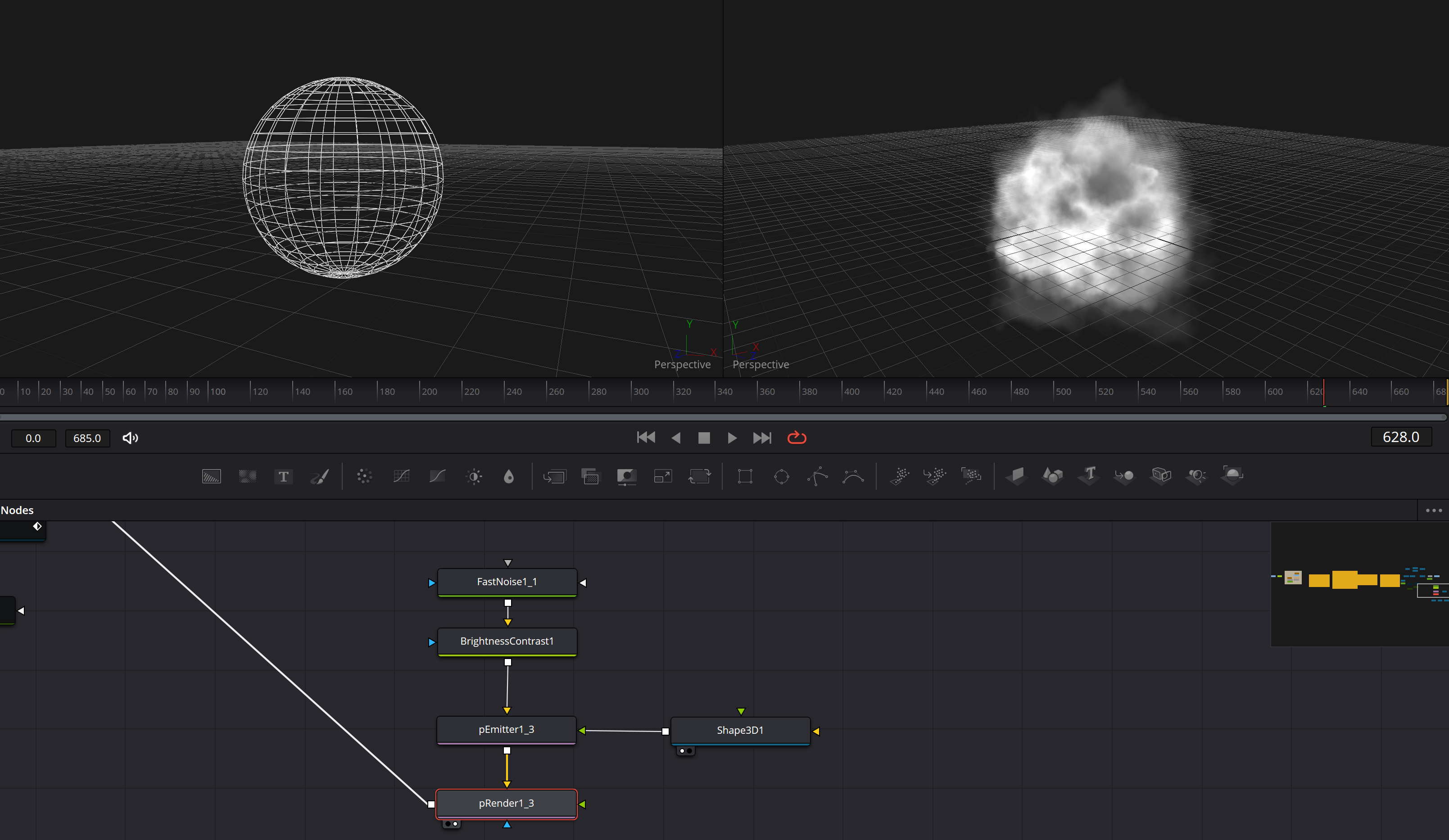This screenshot has height=840, width=1449.
Task: Select the Shape3D1 node
Action: tap(740, 730)
